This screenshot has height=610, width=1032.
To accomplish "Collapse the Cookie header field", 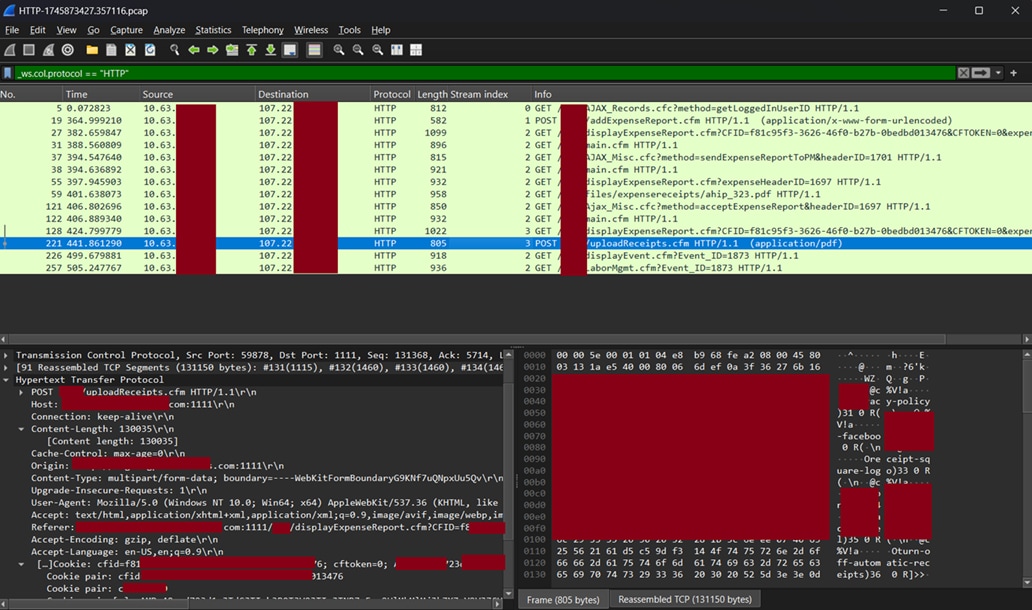I will pyautogui.click(x=21, y=564).
